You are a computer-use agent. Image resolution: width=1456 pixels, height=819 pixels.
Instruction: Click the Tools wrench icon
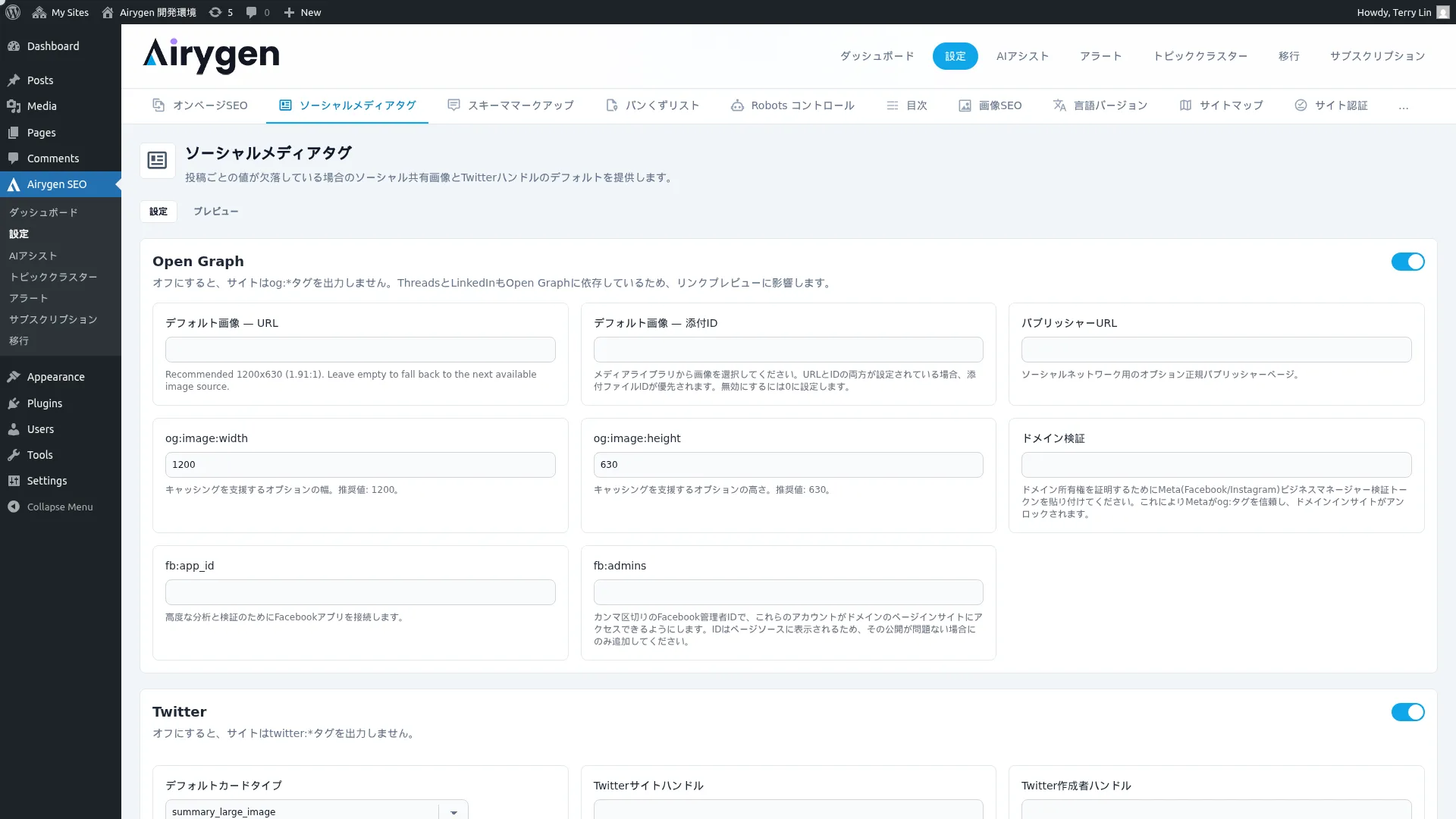pyautogui.click(x=14, y=455)
